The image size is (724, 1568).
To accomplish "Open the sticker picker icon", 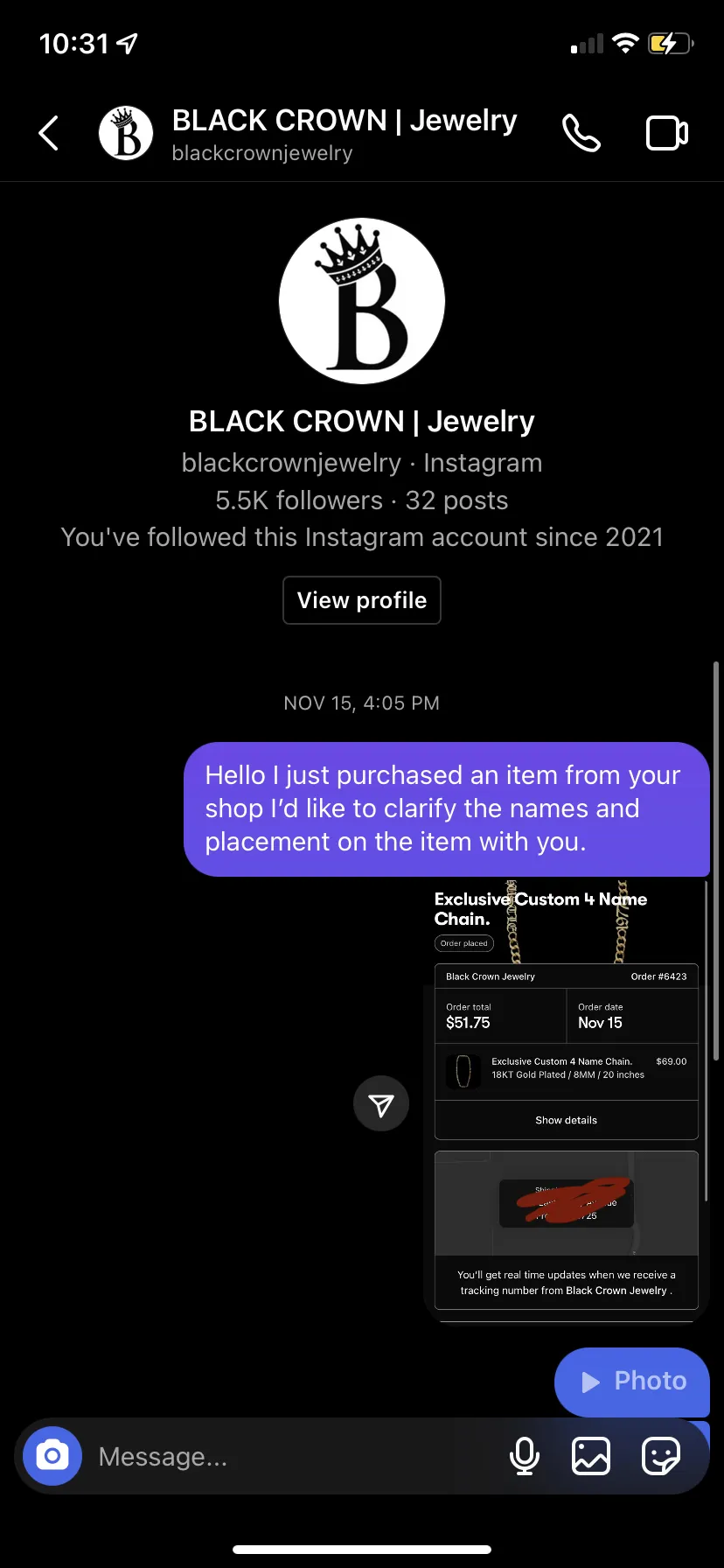I will (661, 1456).
